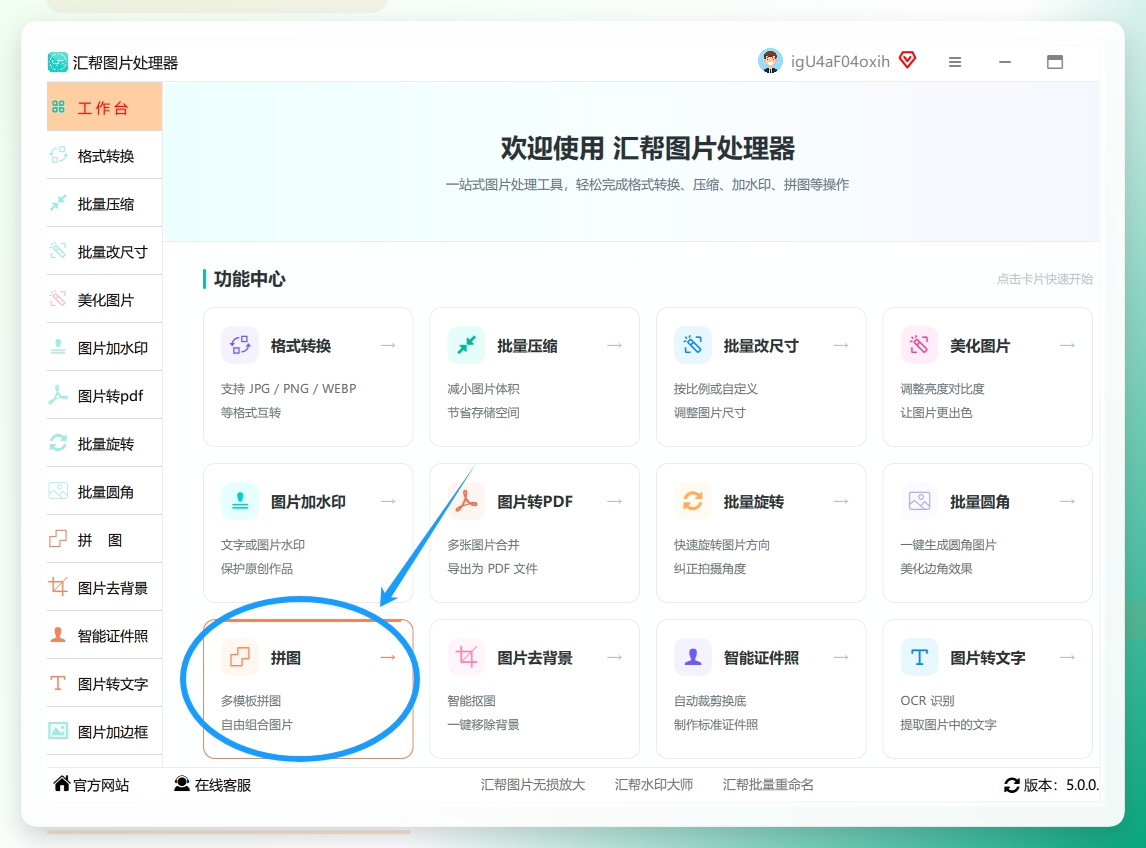
Task: Select 图片加水印 in the sidebar
Action: click(x=105, y=347)
